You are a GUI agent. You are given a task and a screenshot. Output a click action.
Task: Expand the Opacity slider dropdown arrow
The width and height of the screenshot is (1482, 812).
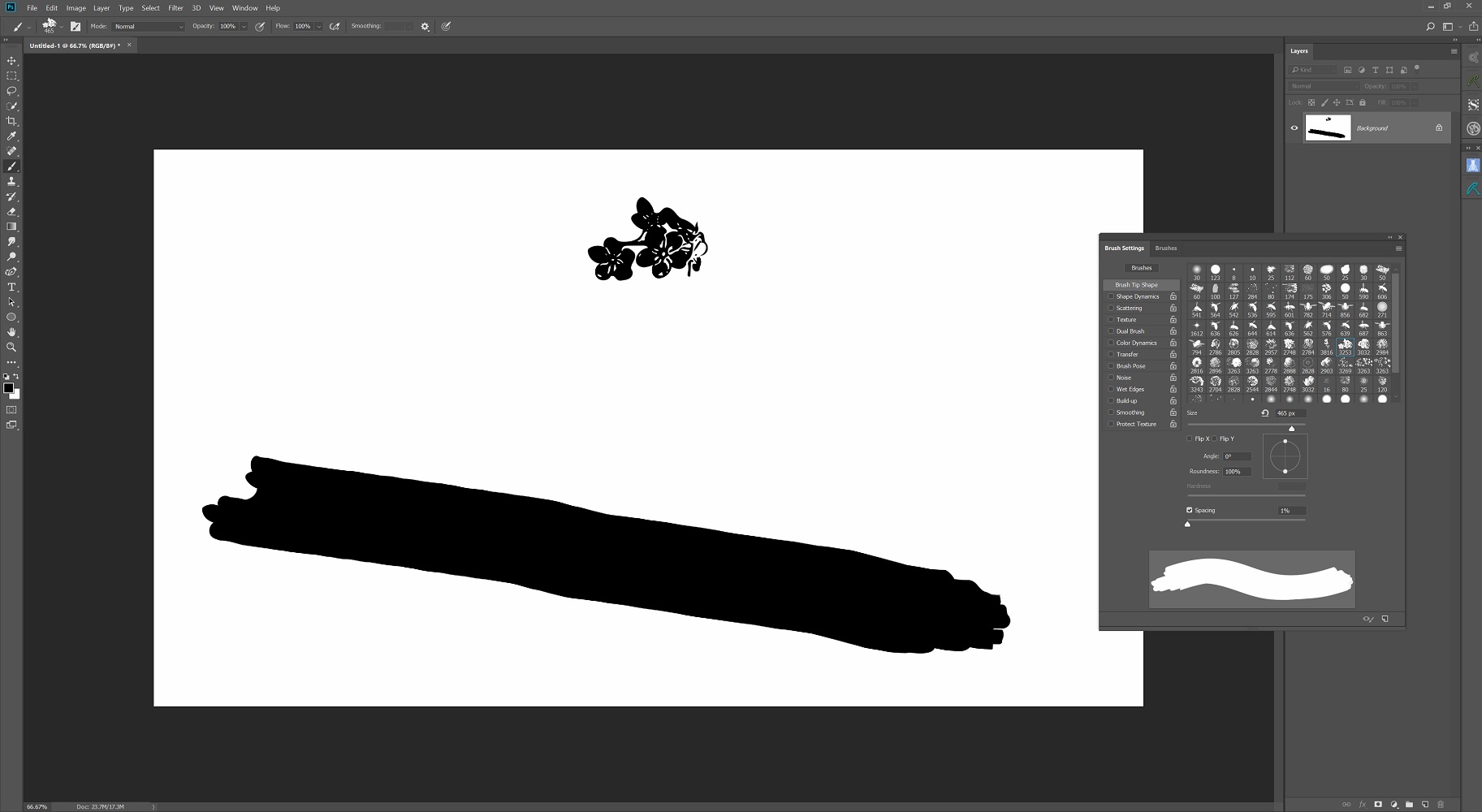[x=244, y=27]
